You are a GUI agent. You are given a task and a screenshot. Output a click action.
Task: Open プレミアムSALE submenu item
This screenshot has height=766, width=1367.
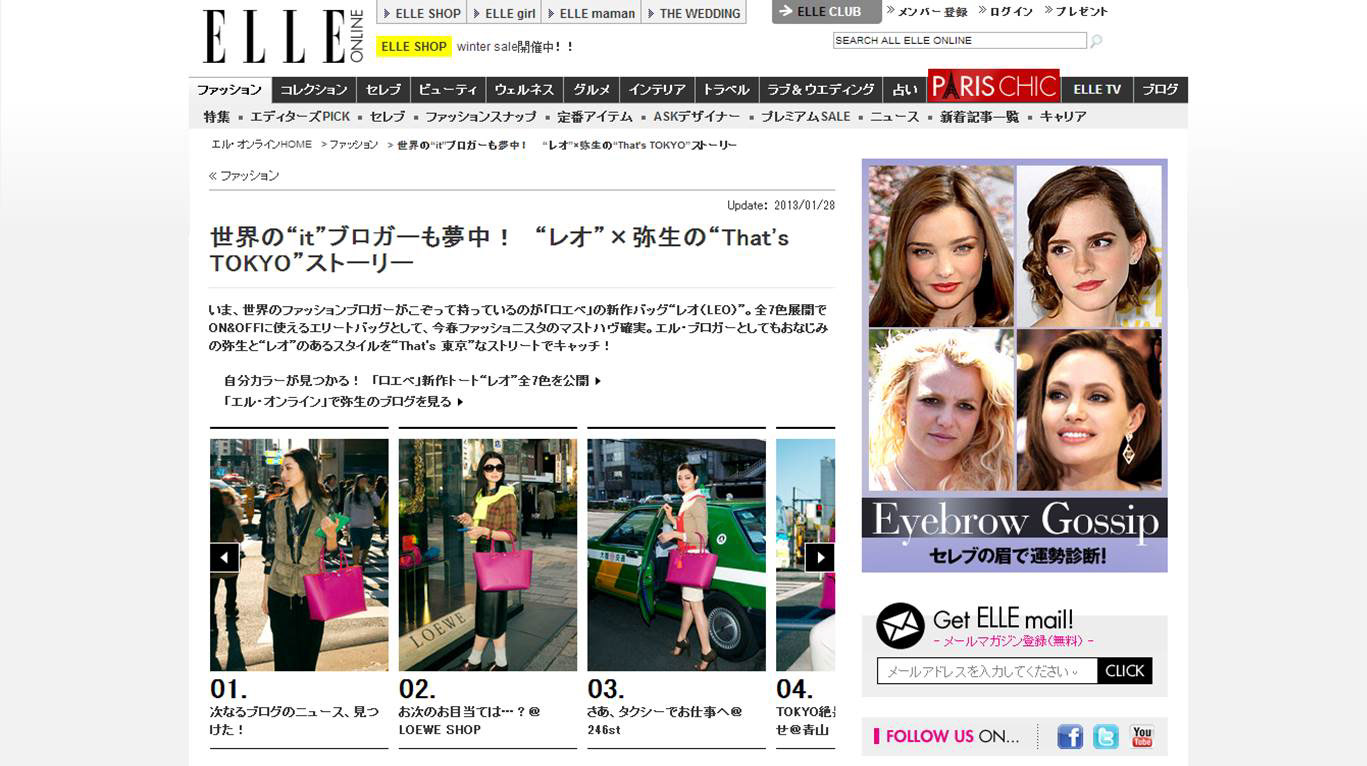[805, 117]
